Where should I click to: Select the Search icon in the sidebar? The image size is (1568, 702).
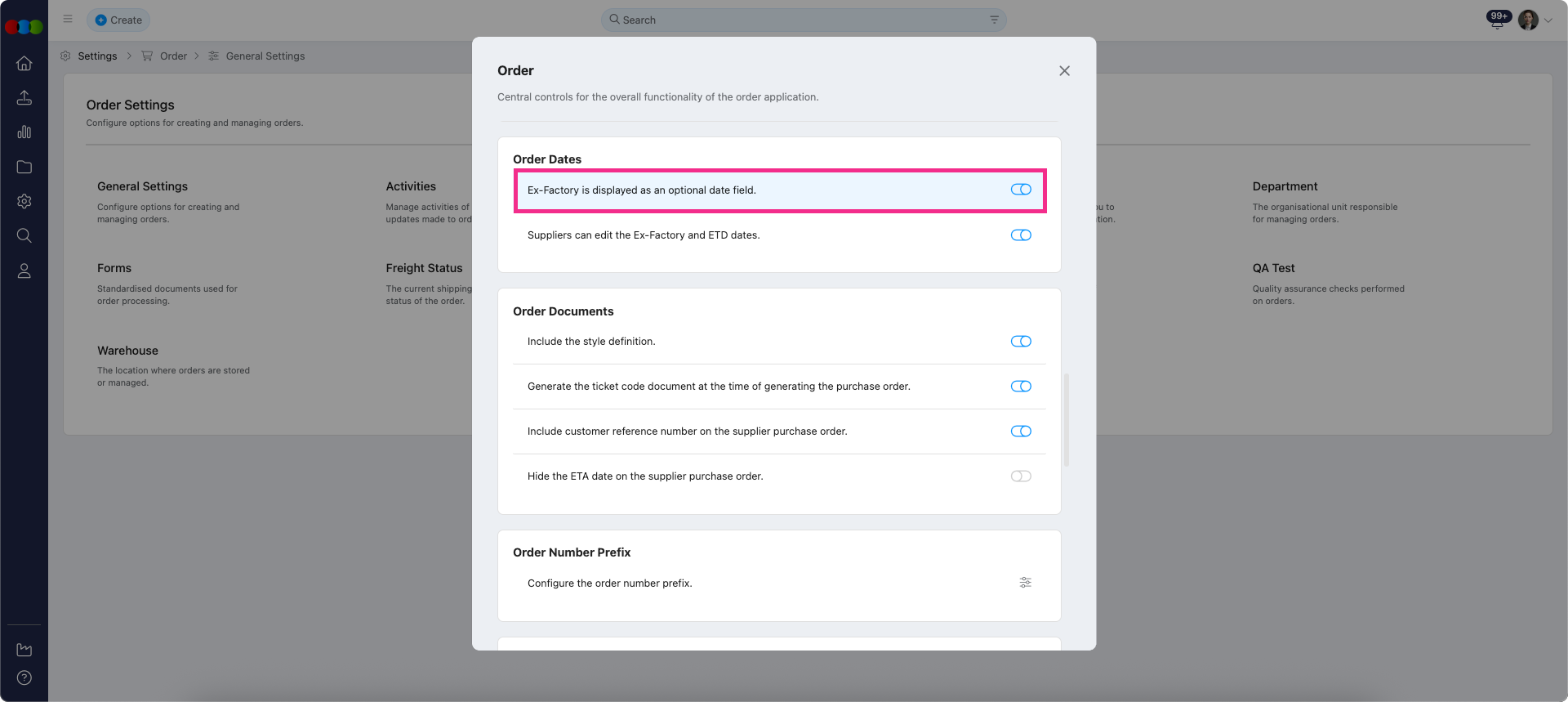[x=24, y=235]
